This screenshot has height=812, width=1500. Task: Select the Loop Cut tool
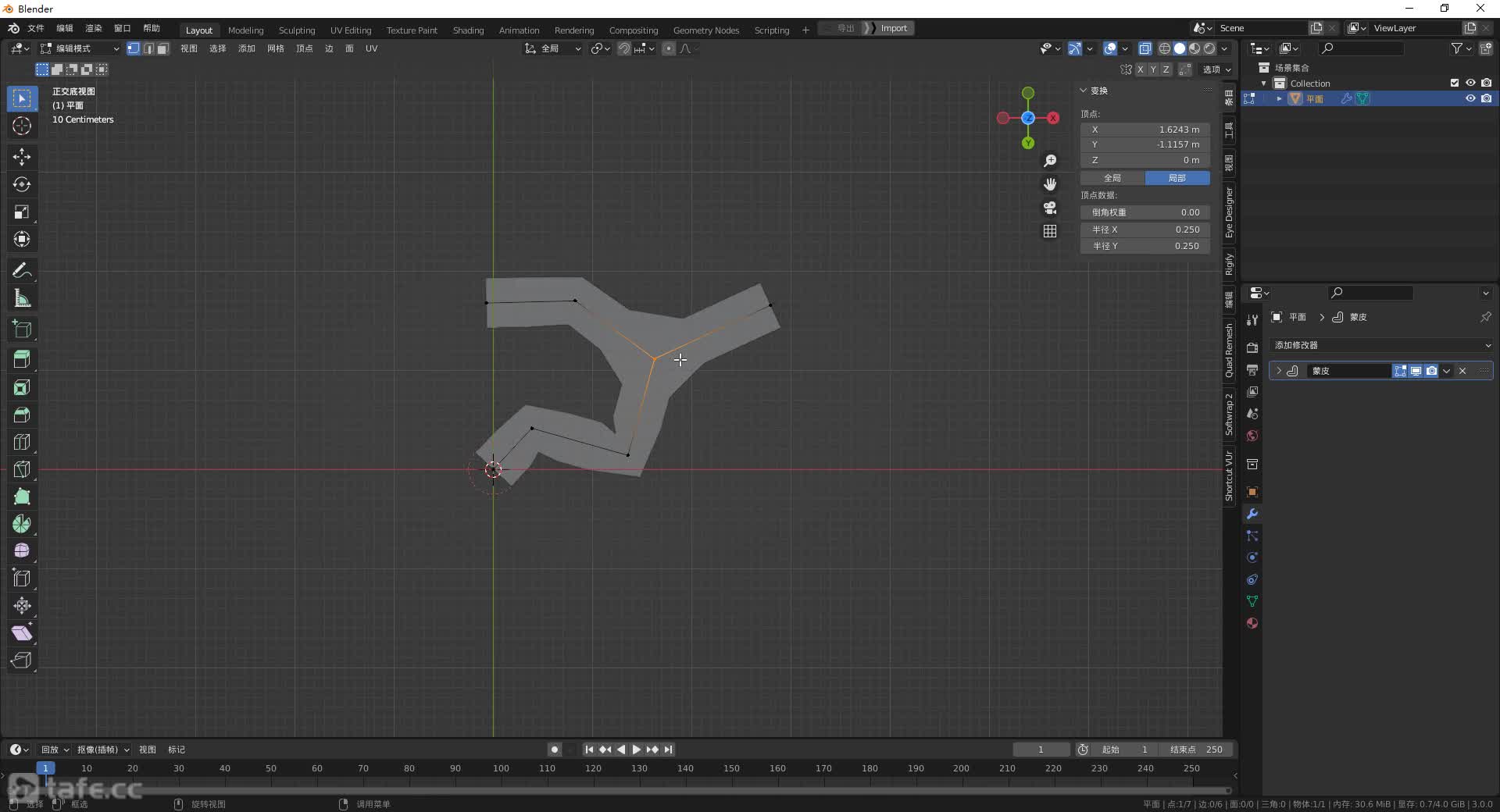(22, 442)
